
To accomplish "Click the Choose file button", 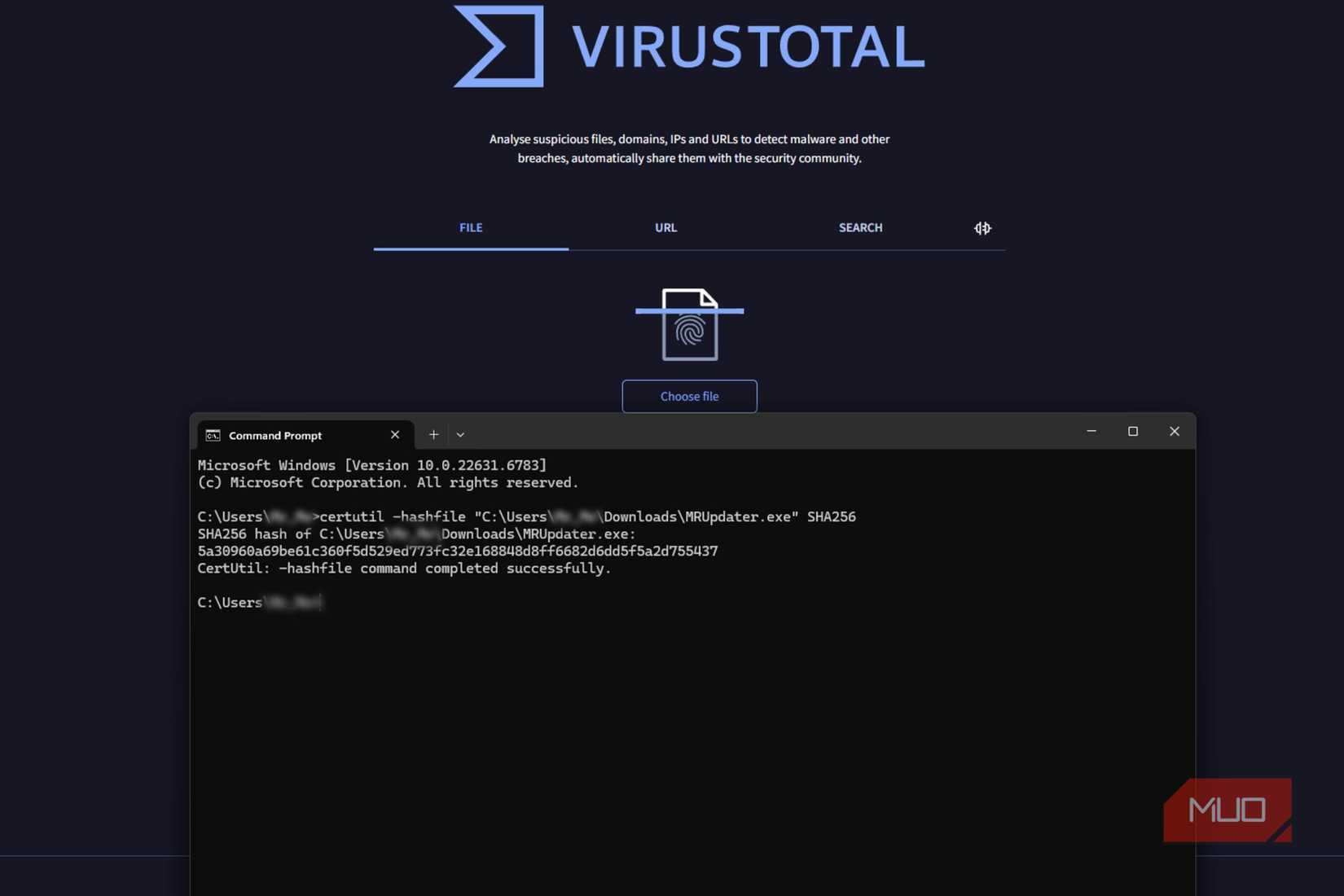I will (689, 396).
